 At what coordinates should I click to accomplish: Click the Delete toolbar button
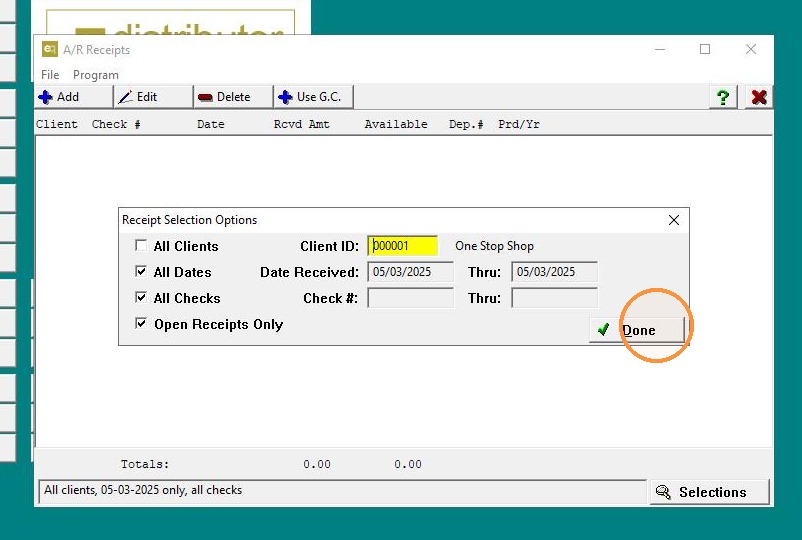pos(234,97)
